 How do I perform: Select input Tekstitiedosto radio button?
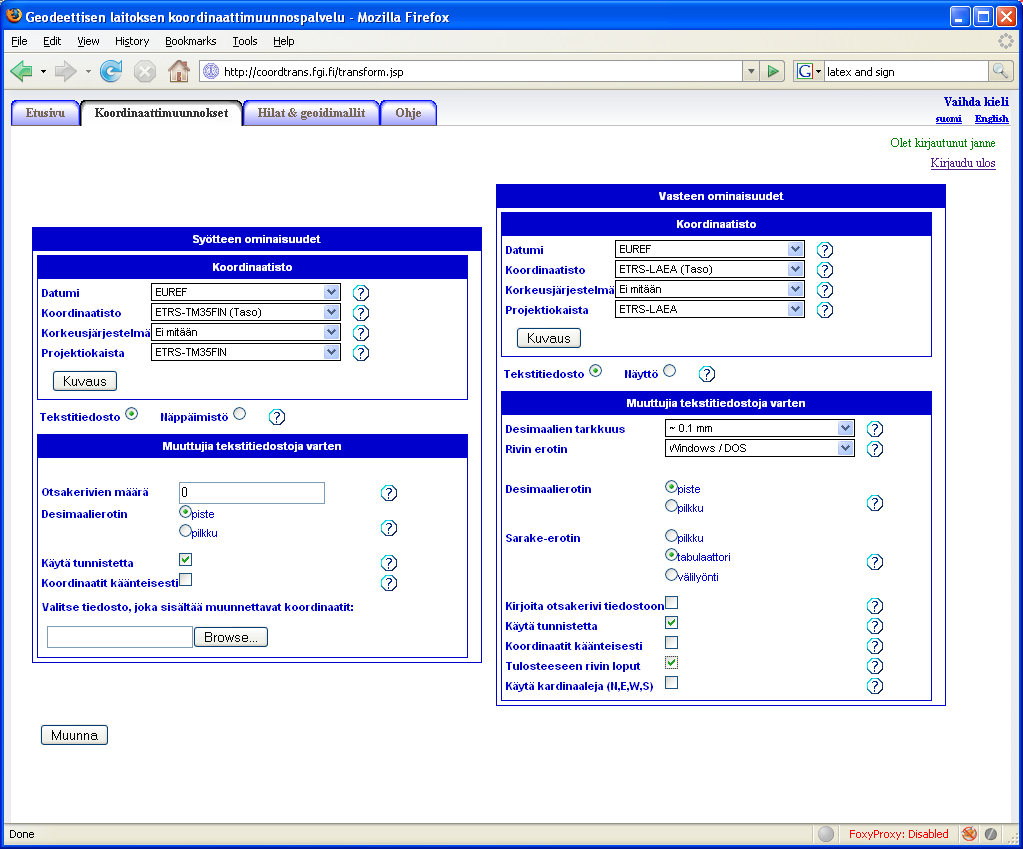(x=132, y=414)
